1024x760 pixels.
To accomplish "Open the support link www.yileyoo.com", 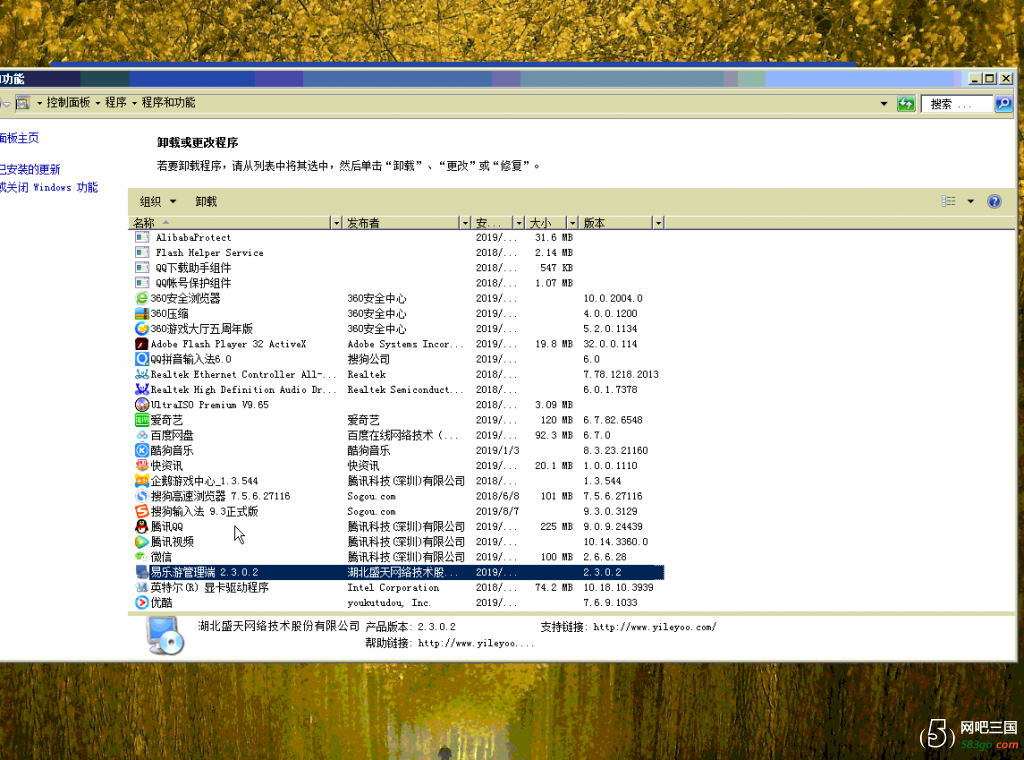I will (655, 627).
